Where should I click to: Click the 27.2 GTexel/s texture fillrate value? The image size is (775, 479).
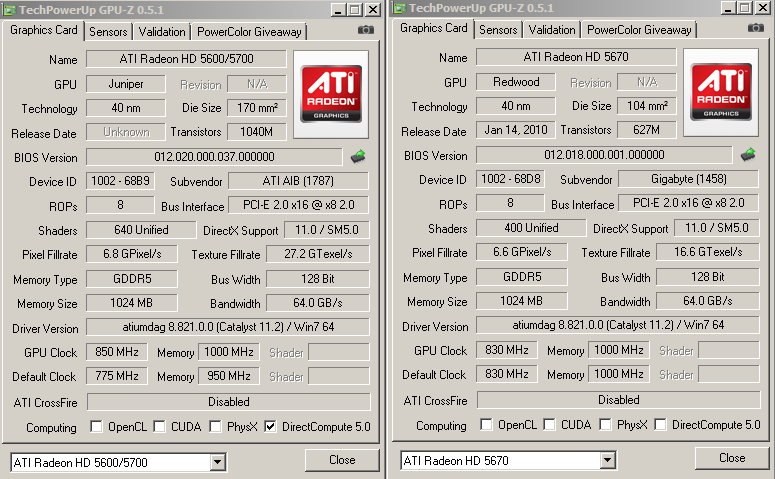318,254
